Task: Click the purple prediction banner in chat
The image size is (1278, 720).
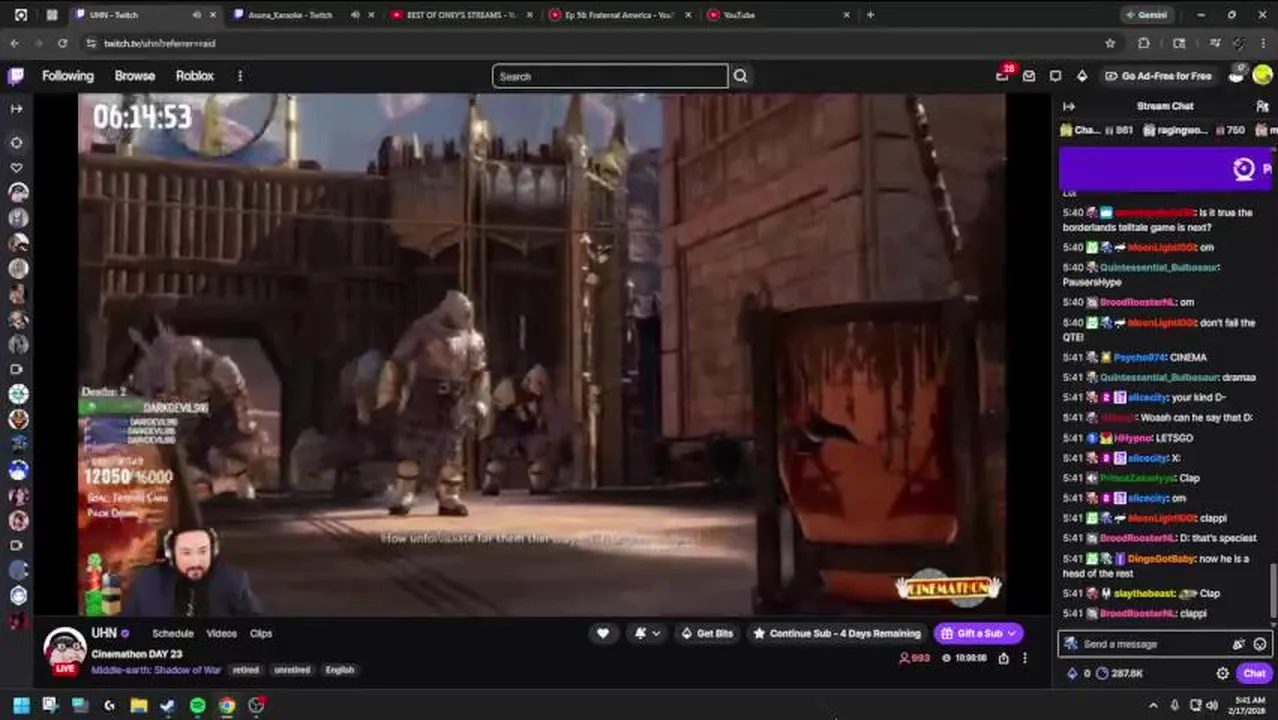Action: 1165,169
